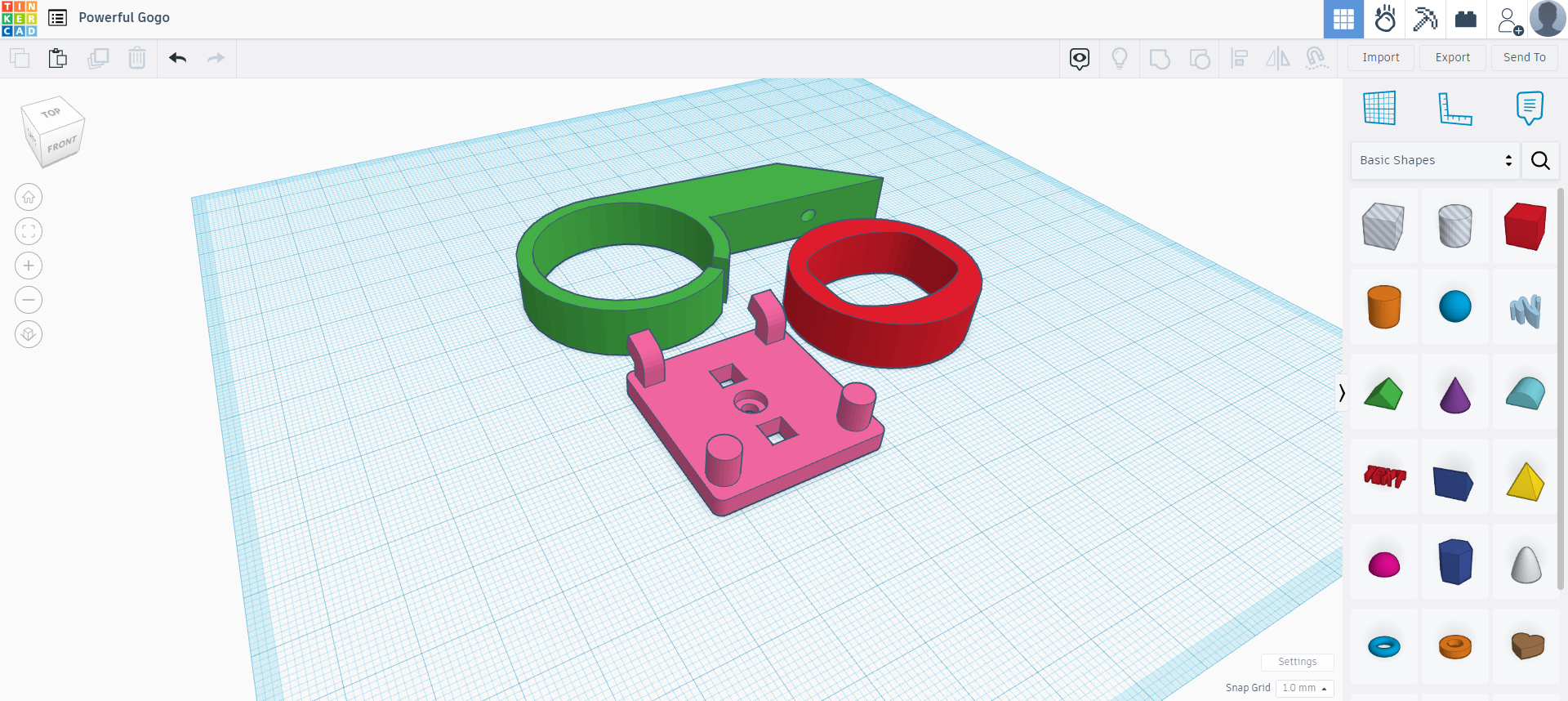The height and width of the screenshot is (701, 1568).
Task: Select the Workplane tool
Action: 1379,108
